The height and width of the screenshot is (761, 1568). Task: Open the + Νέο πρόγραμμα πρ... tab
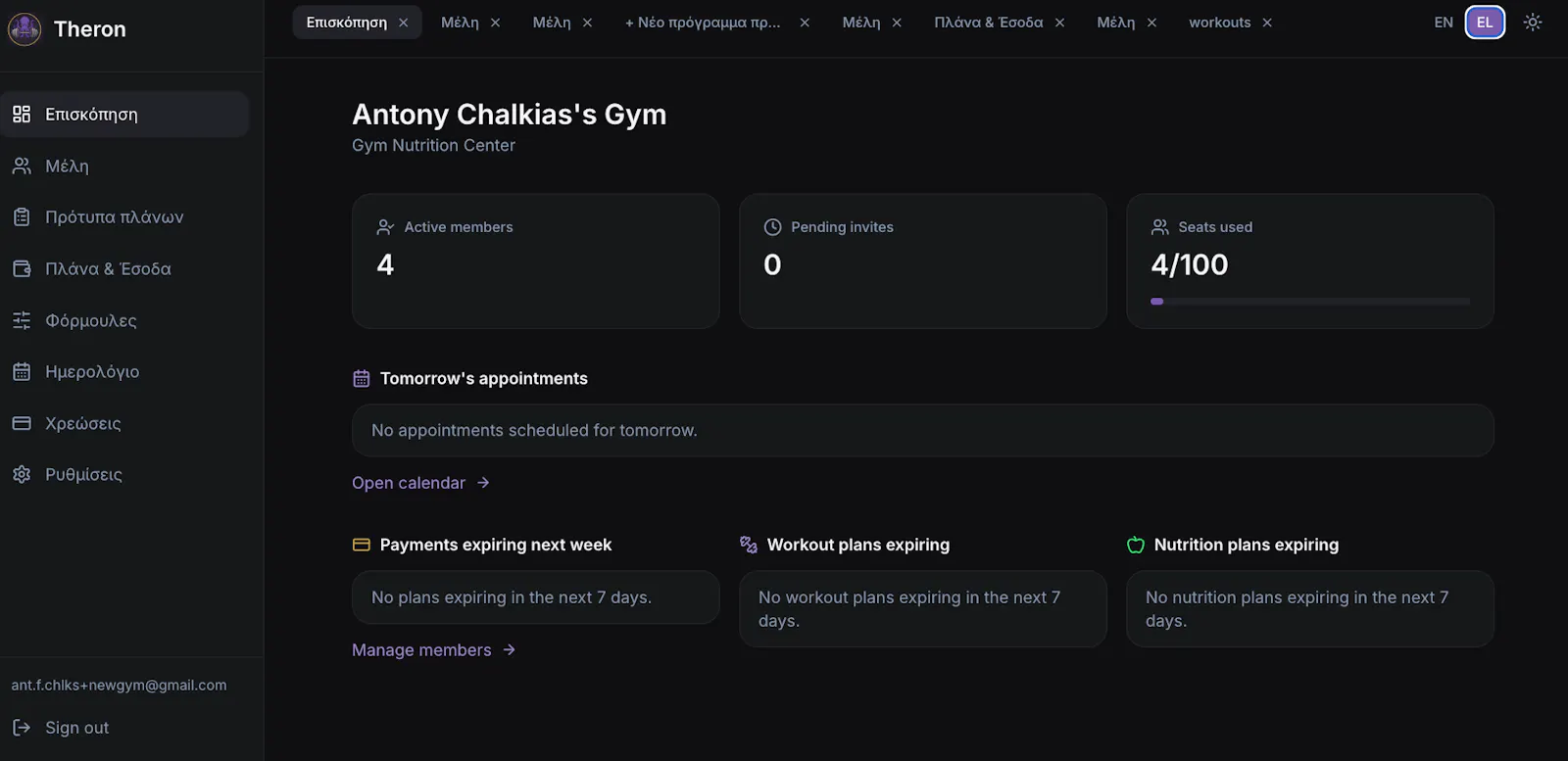click(x=703, y=23)
